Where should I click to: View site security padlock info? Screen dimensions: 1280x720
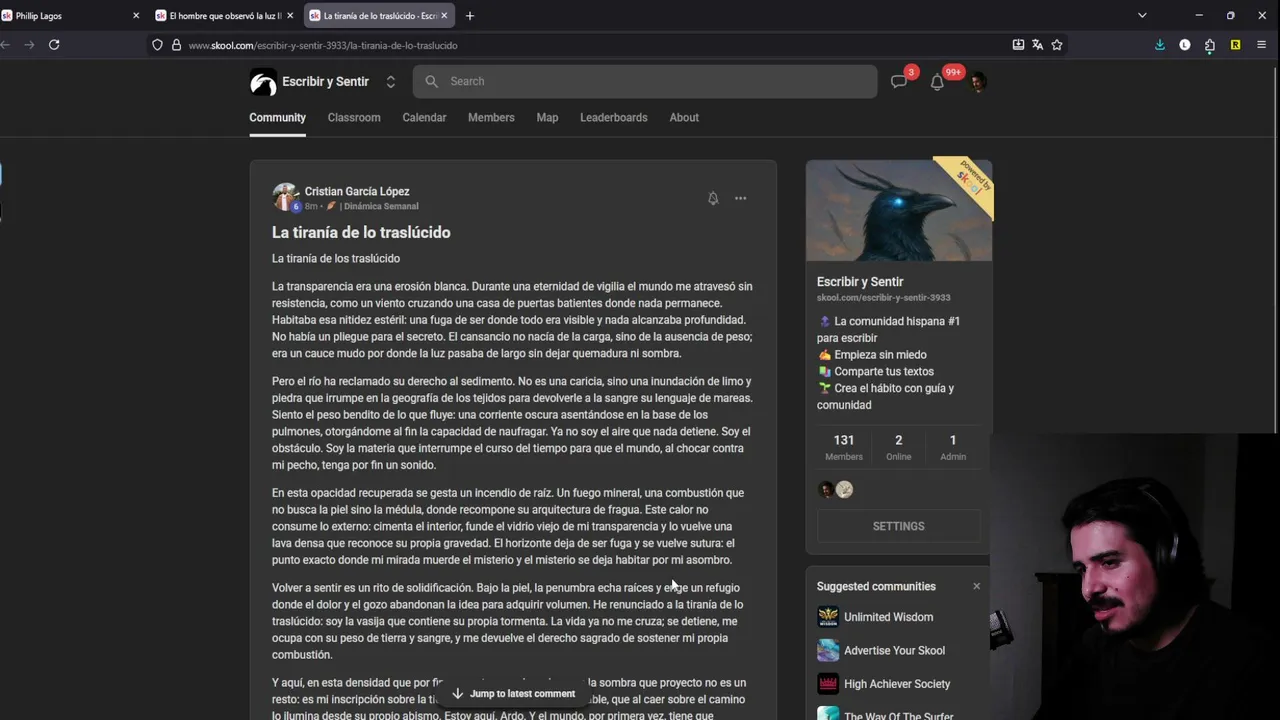(176, 45)
